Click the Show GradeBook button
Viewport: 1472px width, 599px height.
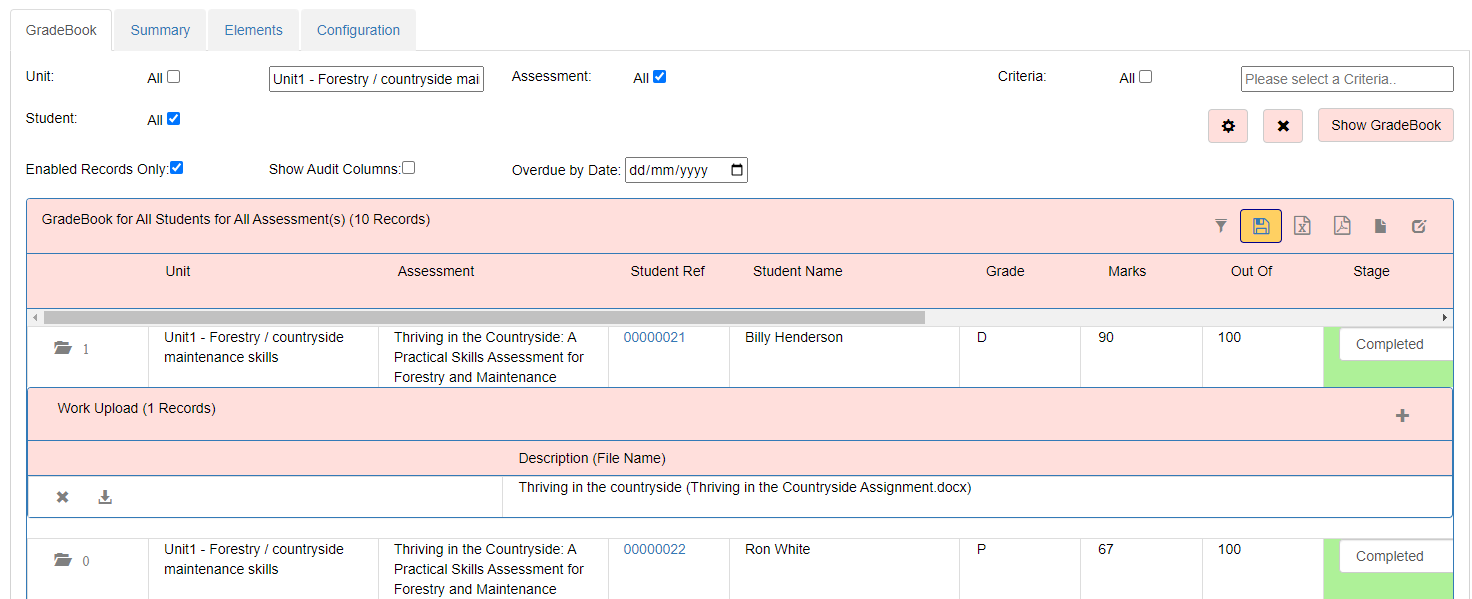[x=1385, y=125]
